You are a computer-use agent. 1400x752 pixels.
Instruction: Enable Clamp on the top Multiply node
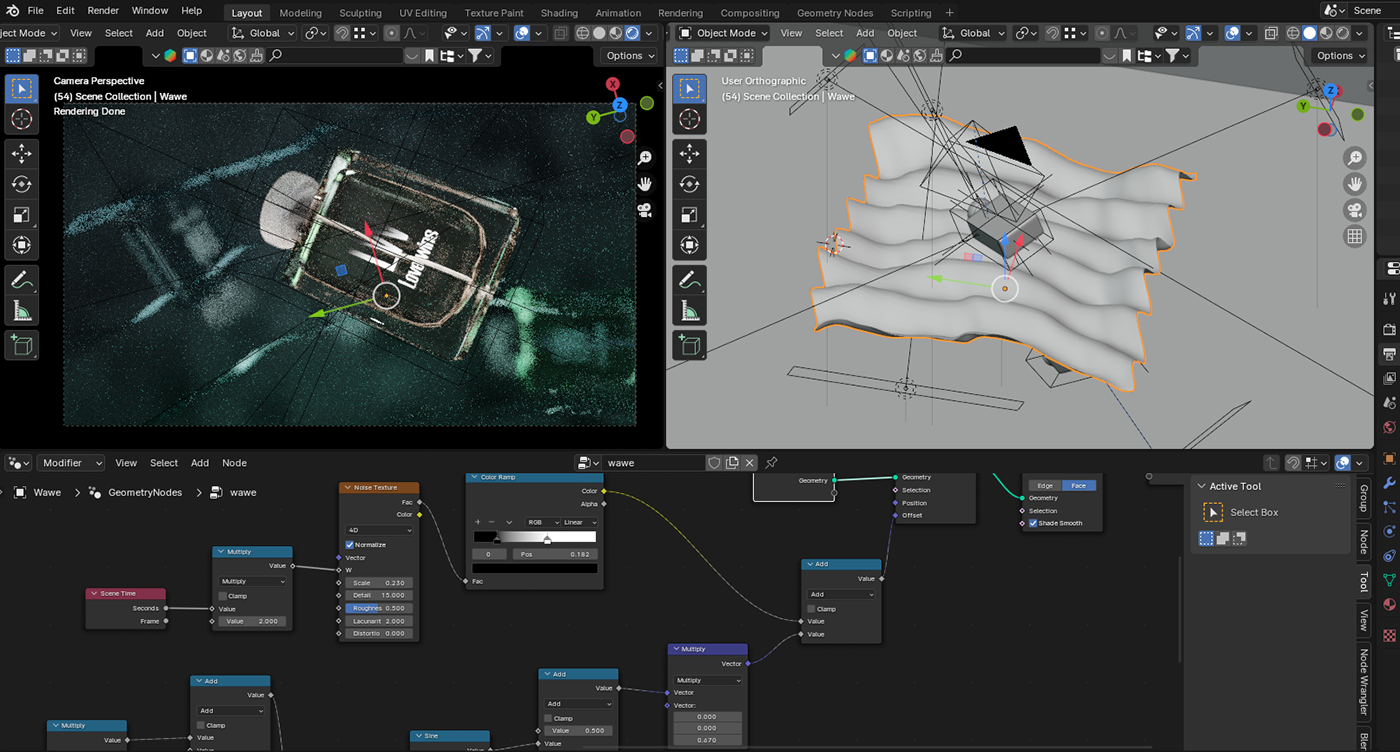(x=223, y=596)
